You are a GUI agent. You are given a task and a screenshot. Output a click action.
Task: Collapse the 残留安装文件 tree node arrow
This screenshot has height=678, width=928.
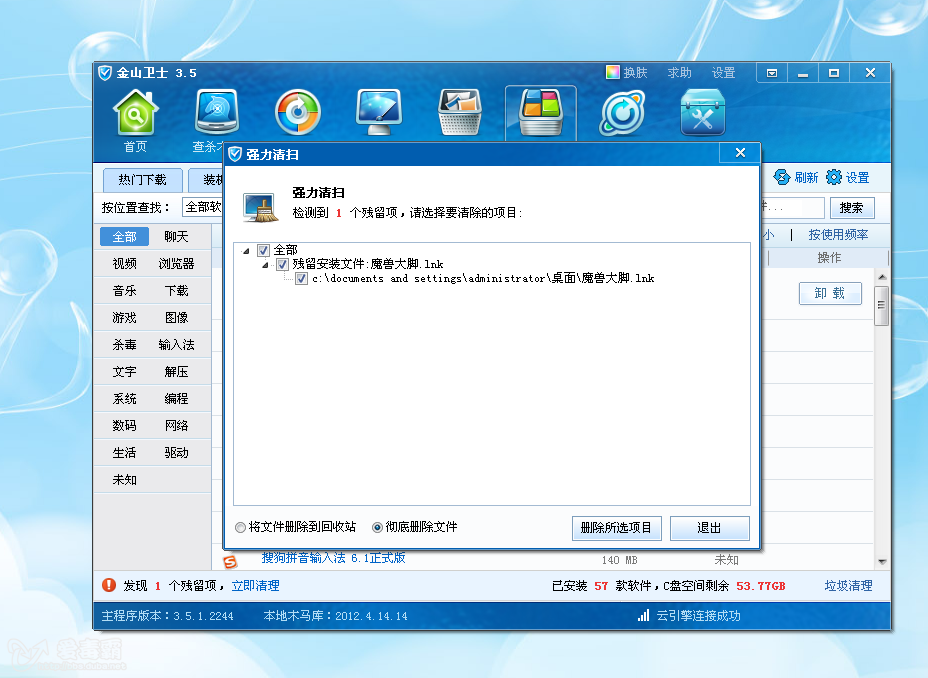coord(265,265)
